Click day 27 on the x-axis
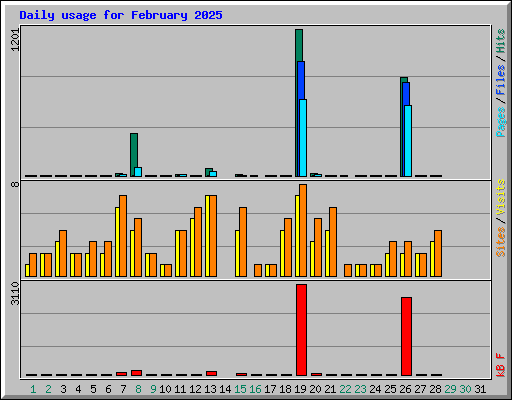Image resolution: width=512 pixels, height=400 pixels. coord(420,389)
